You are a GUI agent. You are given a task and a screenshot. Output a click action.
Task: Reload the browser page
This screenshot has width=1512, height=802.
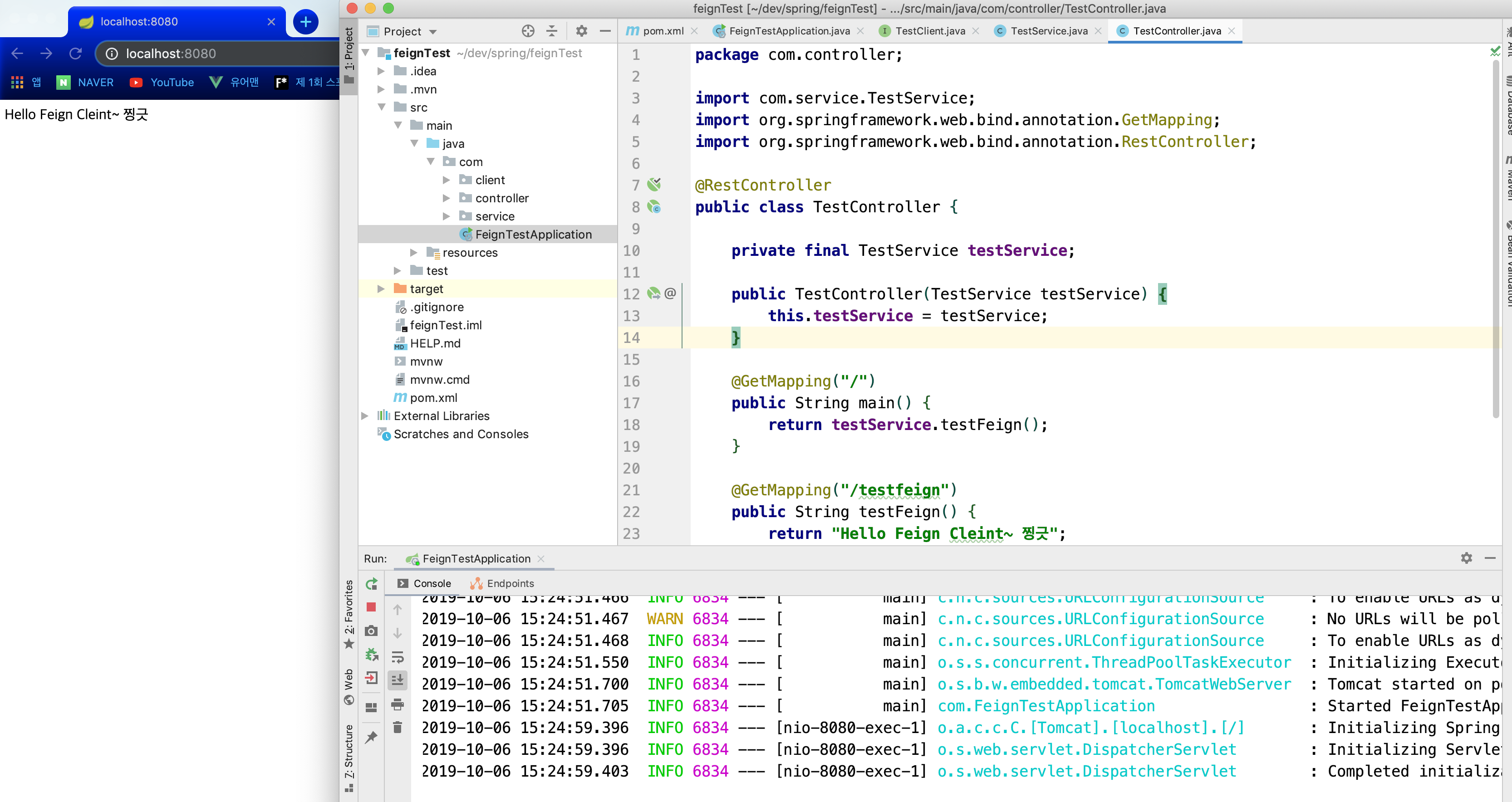76,54
